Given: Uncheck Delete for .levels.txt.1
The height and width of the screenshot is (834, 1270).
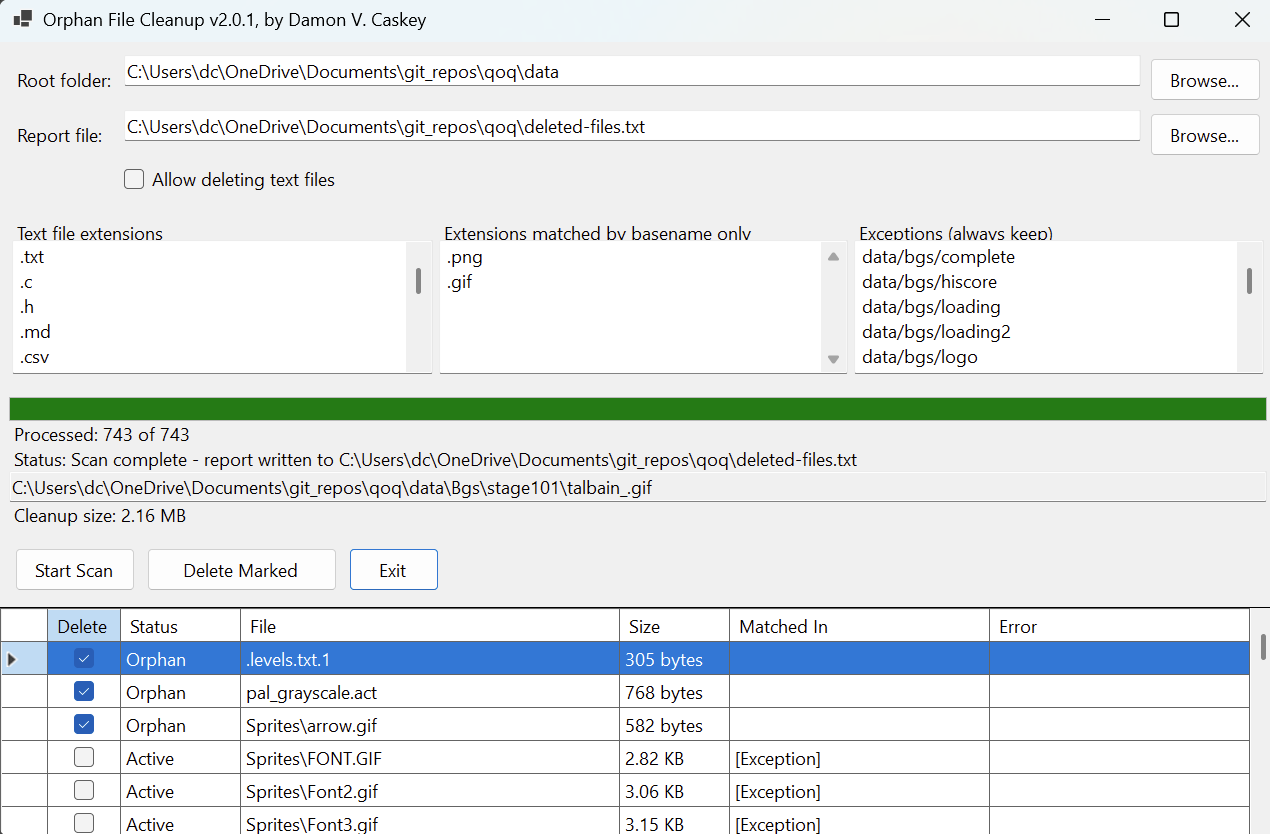Looking at the screenshot, I should point(84,659).
